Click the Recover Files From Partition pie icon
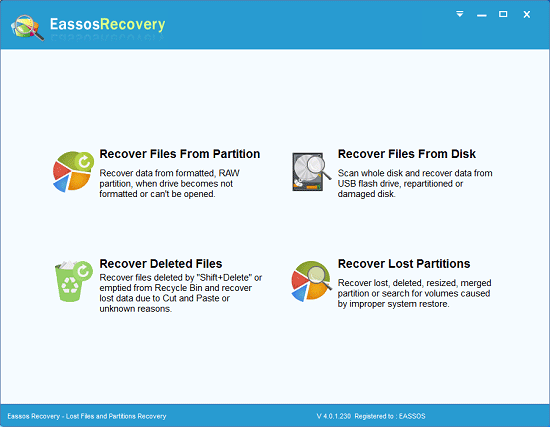Image resolution: width=550 pixels, height=427 pixels. coord(73,172)
